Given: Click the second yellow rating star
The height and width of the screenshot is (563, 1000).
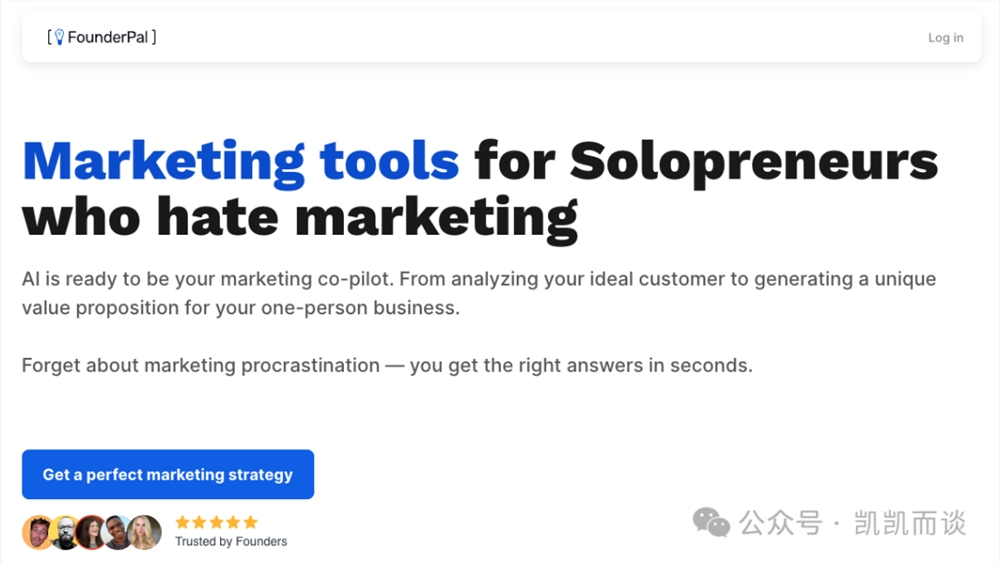Looking at the screenshot, I should [200, 522].
